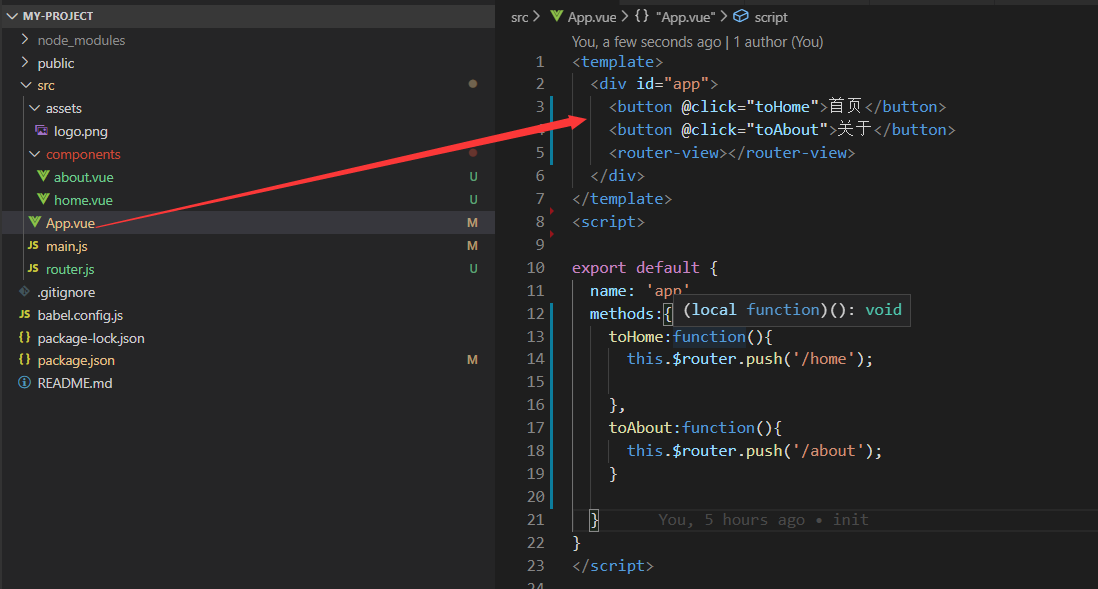Click the logo.png image file icon
This screenshot has height=589, width=1098.
[42, 131]
